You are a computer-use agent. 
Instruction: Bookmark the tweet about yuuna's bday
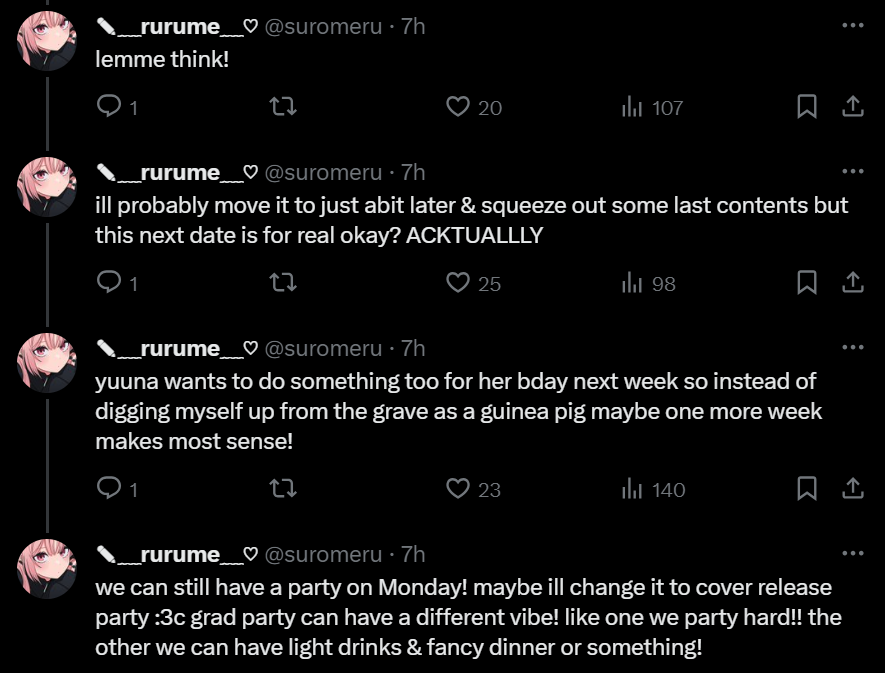point(807,489)
